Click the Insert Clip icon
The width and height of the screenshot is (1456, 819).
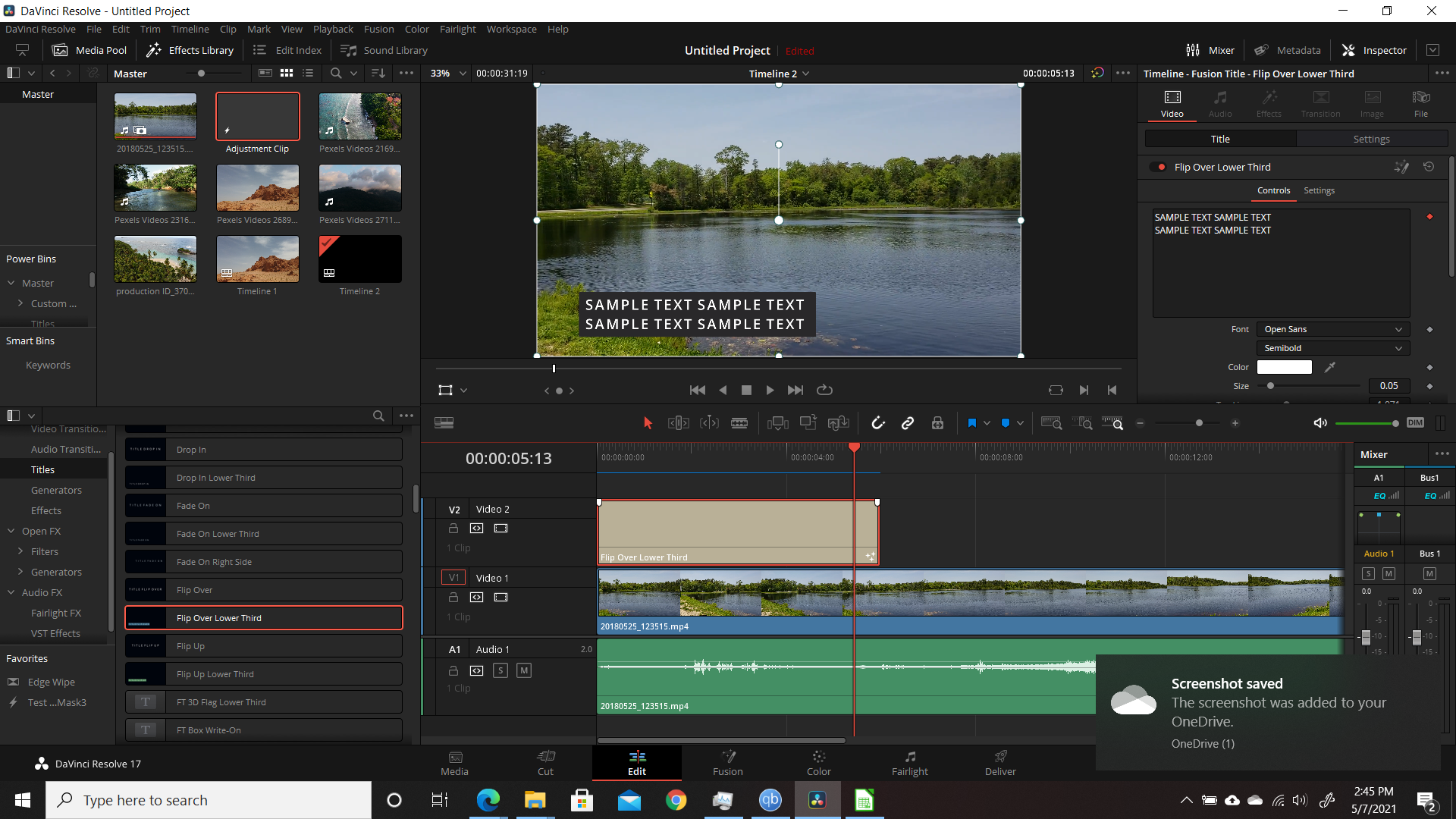coord(777,423)
